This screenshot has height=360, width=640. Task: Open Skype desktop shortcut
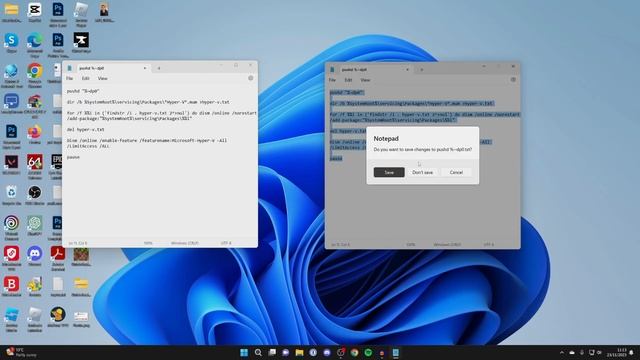point(11,43)
